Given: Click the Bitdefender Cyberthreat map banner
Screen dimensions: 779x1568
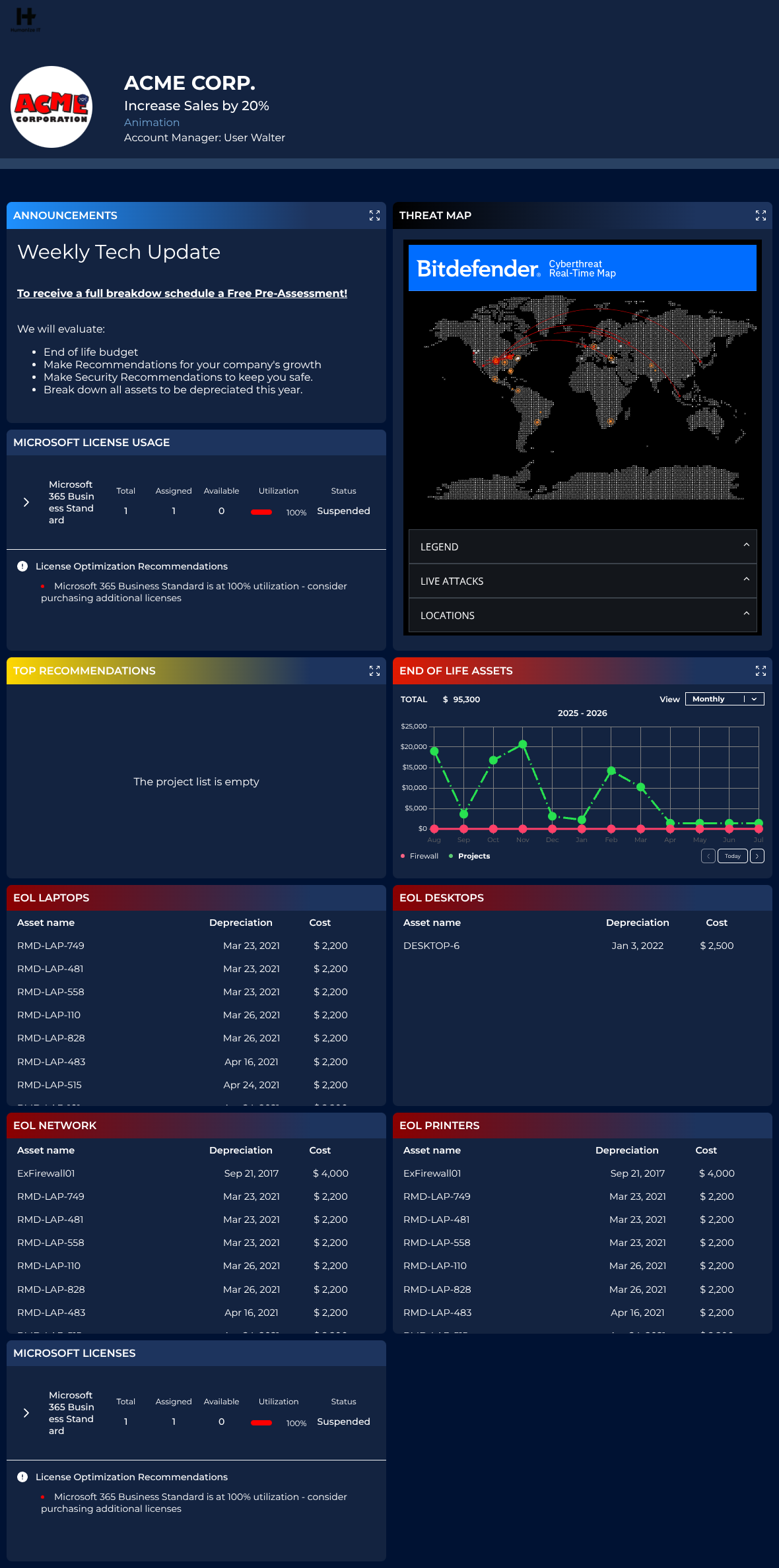Looking at the screenshot, I should tap(582, 268).
